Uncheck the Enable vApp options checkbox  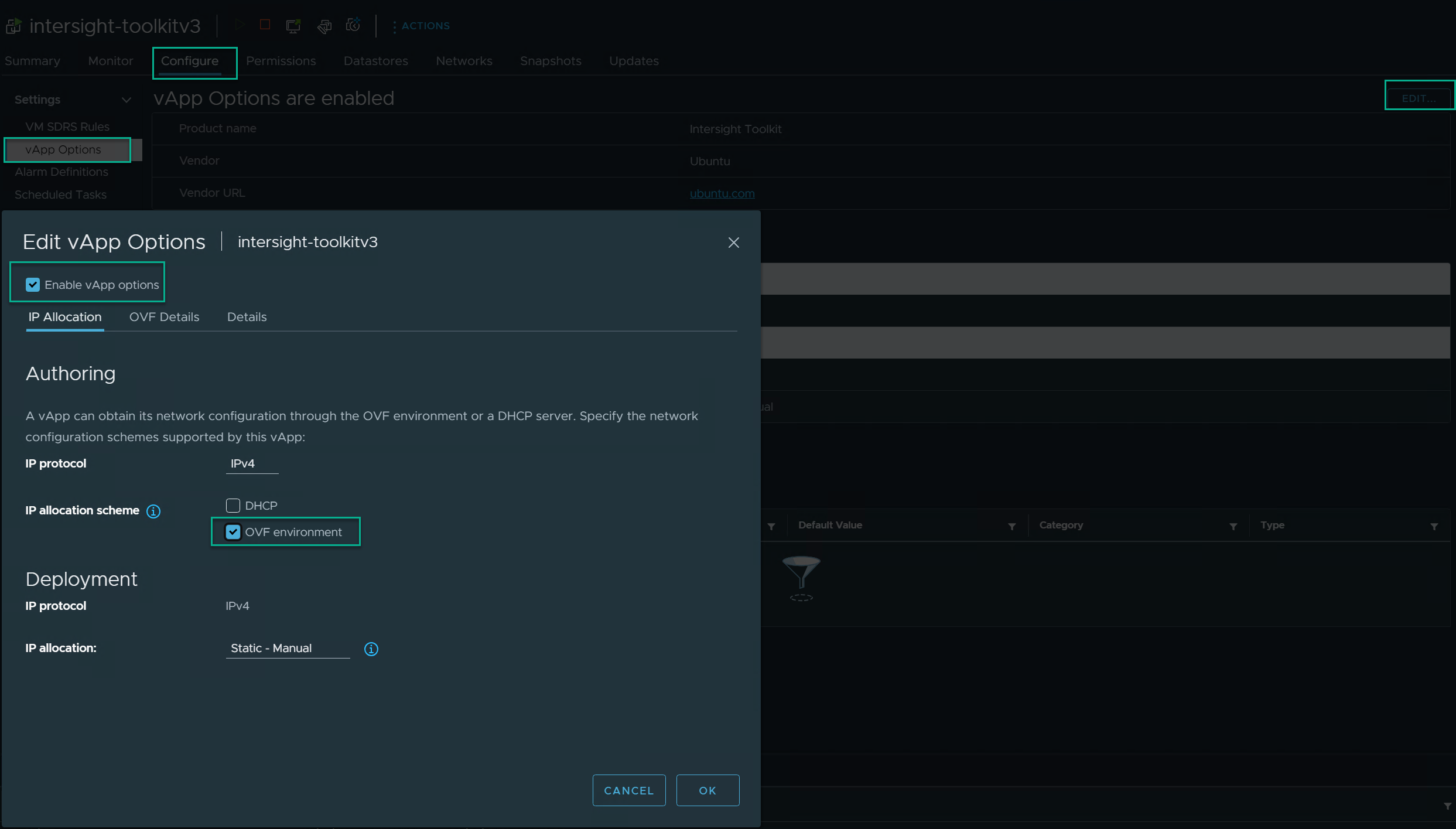pos(33,285)
